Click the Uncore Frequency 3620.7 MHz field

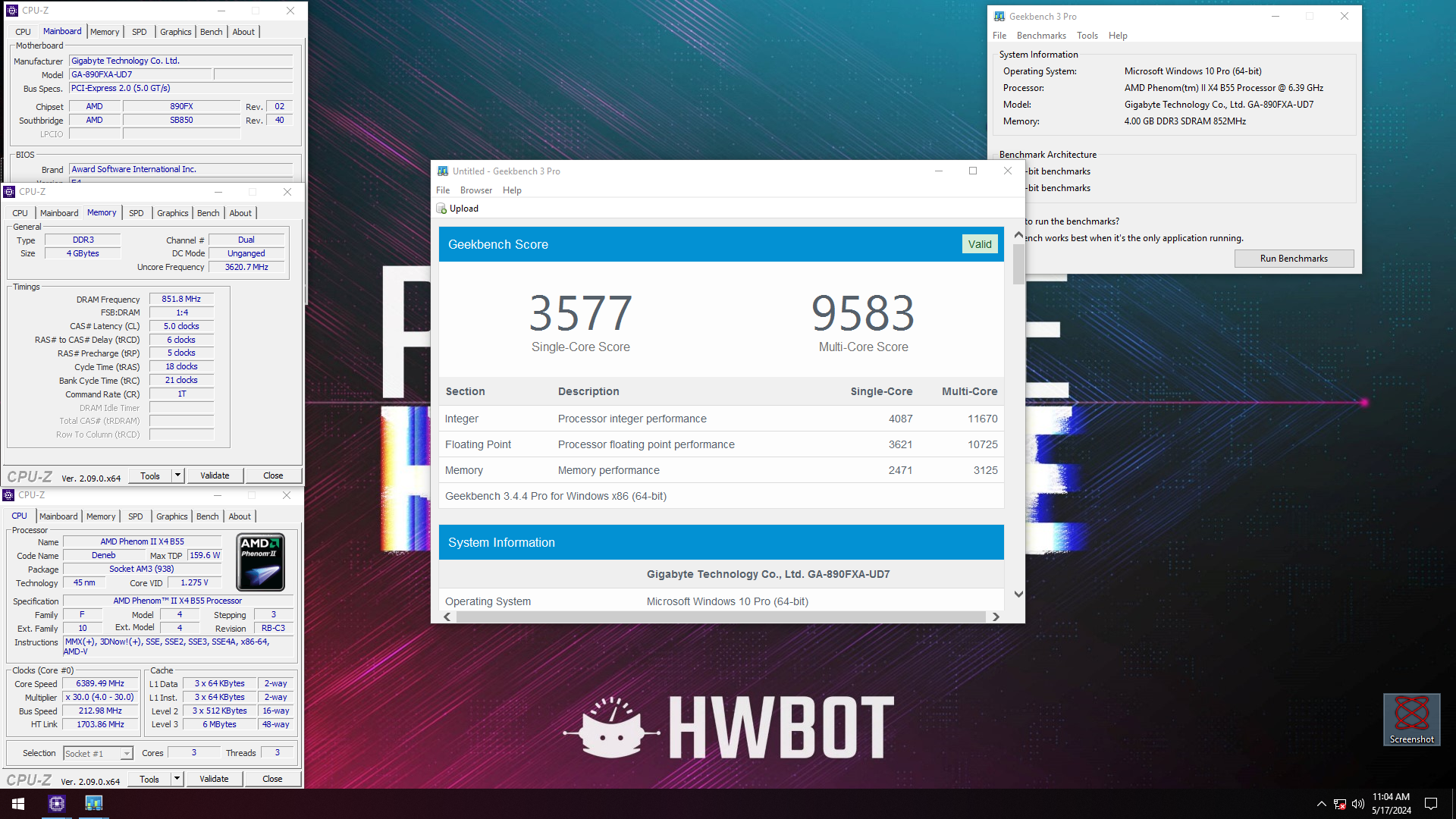[x=246, y=267]
